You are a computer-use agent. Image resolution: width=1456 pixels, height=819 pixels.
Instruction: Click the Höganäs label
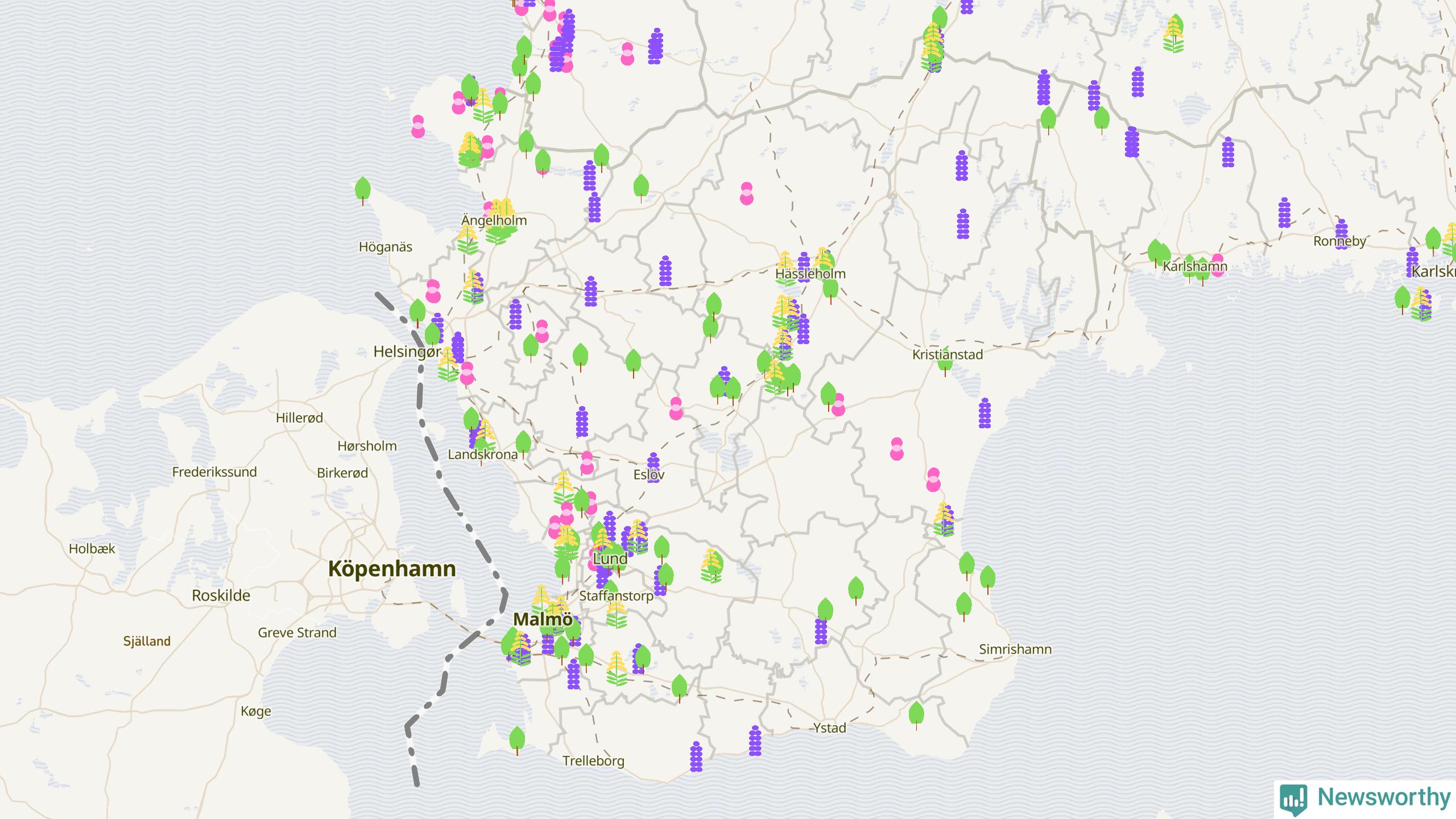tap(386, 247)
